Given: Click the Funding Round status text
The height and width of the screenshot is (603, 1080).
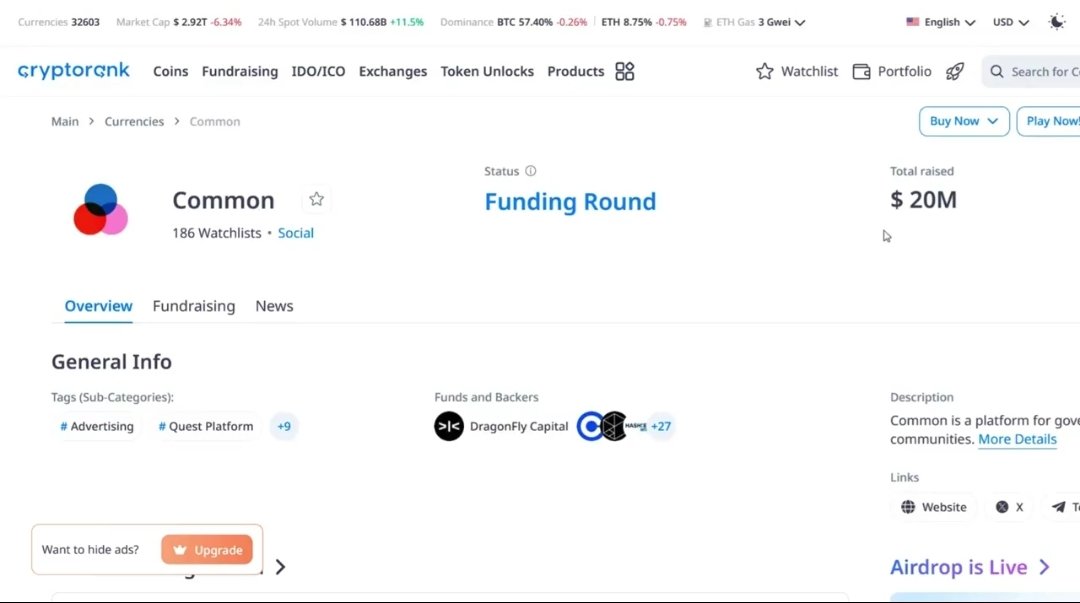Looking at the screenshot, I should coord(570,202).
